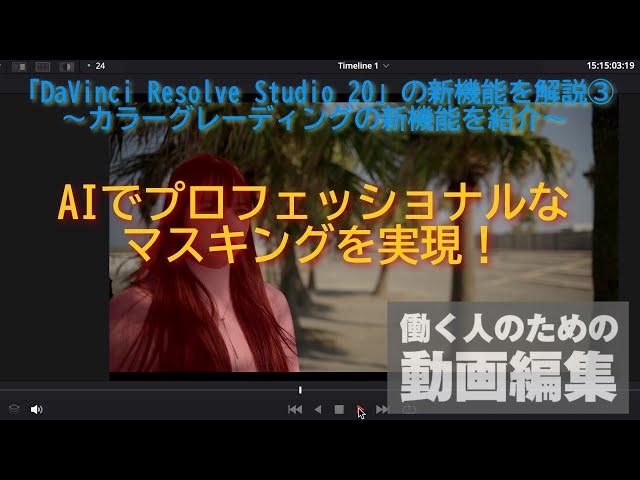The width and height of the screenshot is (640, 480).
Task: Jump to the first frame button
Action: [x=295, y=409]
